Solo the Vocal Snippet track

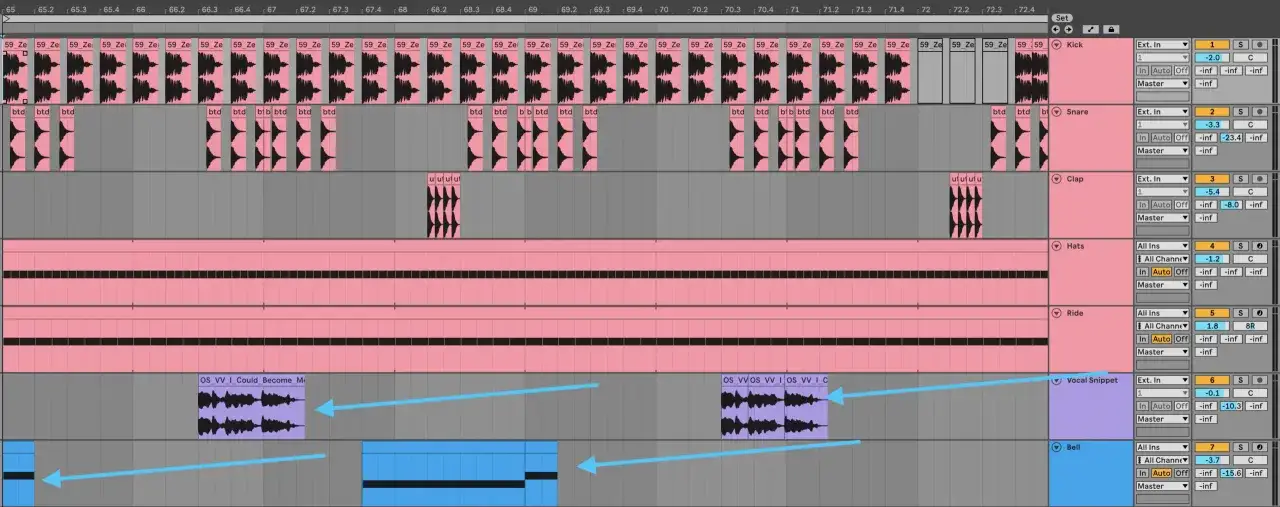1240,380
